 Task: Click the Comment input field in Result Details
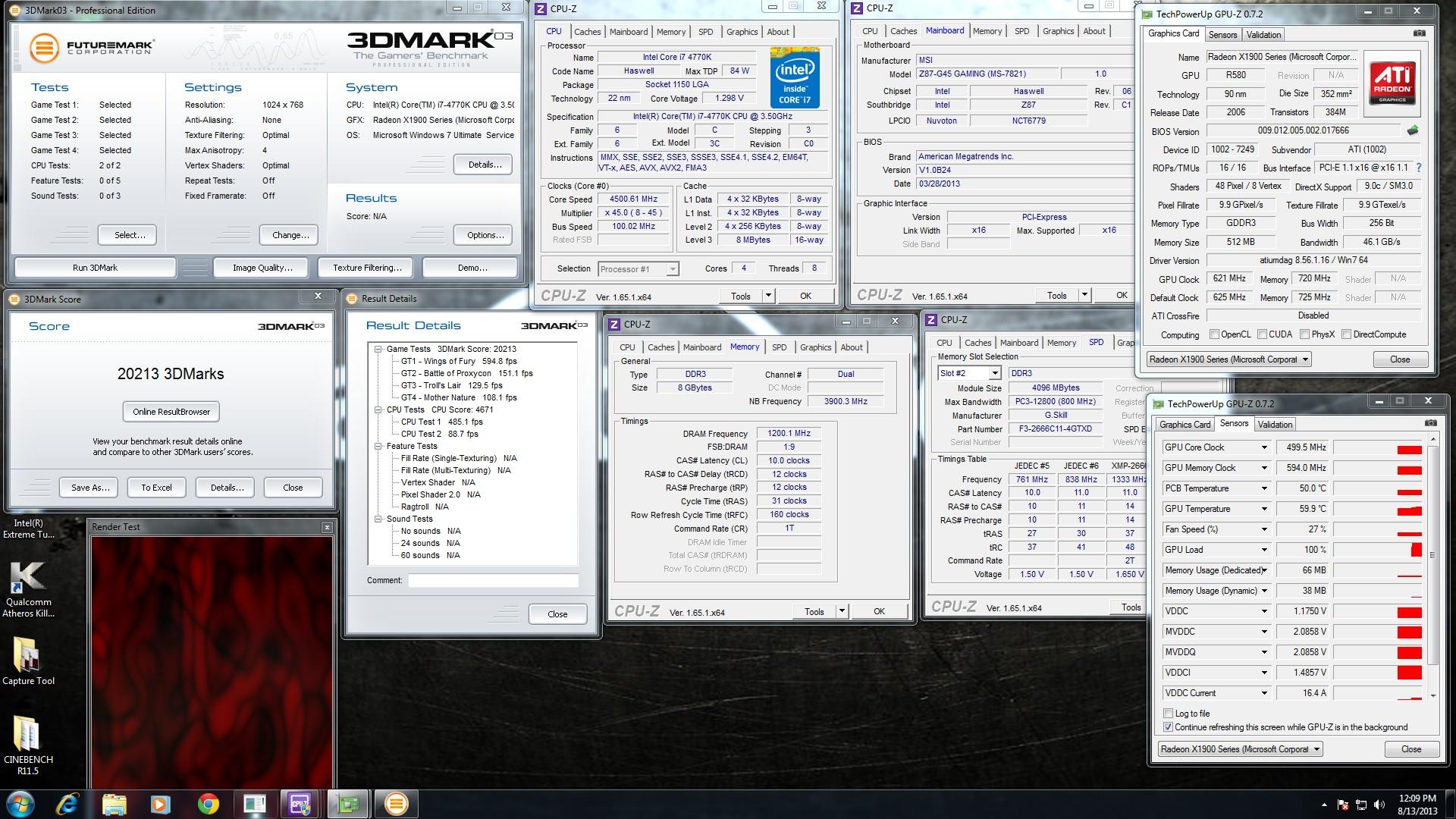coord(493,581)
